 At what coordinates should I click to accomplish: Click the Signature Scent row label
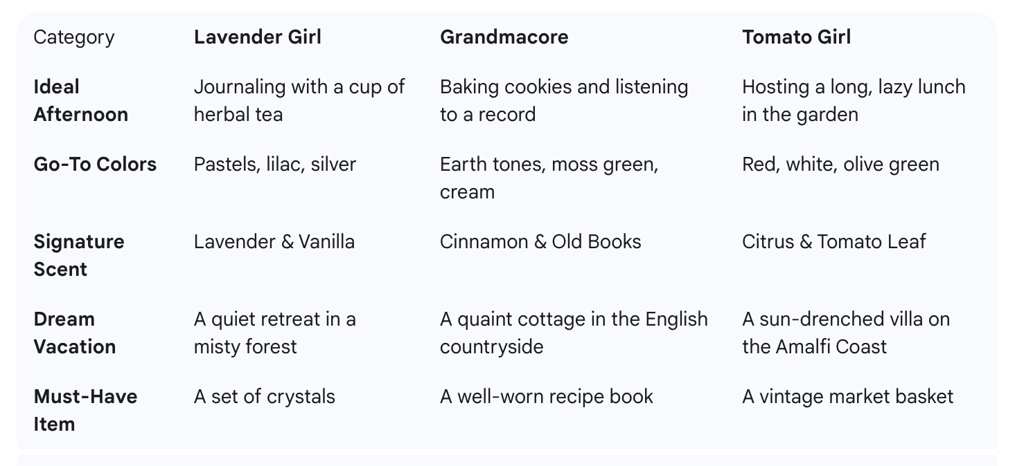78,255
